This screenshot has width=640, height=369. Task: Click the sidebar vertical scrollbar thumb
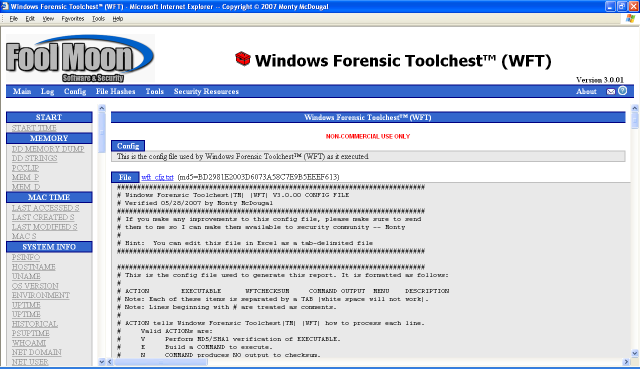[x=102, y=133]
